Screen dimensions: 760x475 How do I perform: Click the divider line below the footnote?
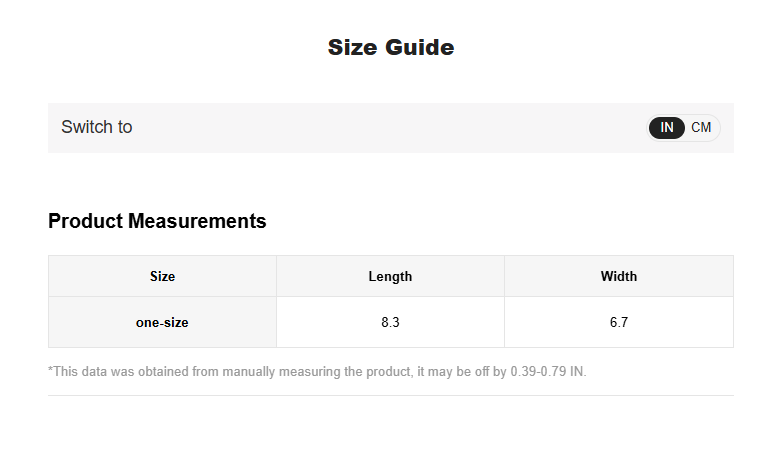pos(390,395)
